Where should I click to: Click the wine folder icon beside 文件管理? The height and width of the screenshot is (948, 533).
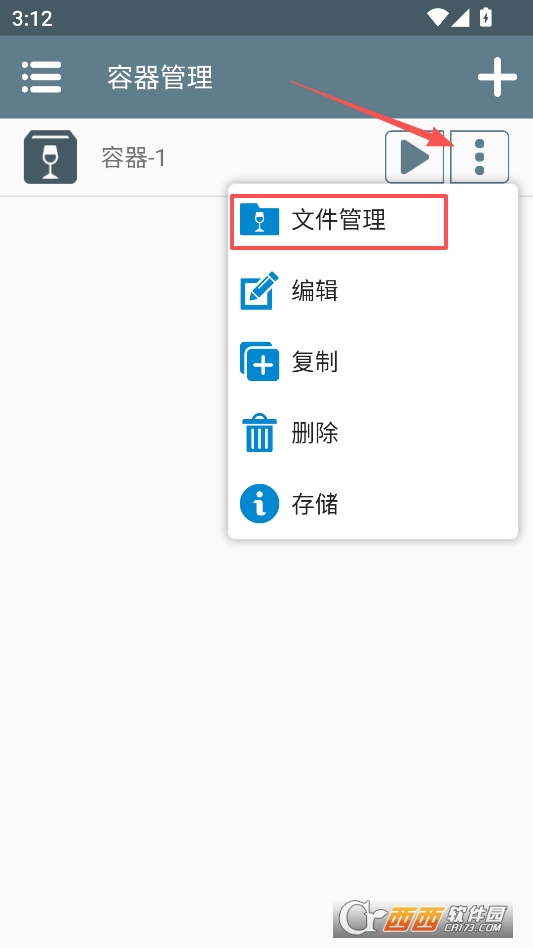pyautogui.click(x=259, y=219)
